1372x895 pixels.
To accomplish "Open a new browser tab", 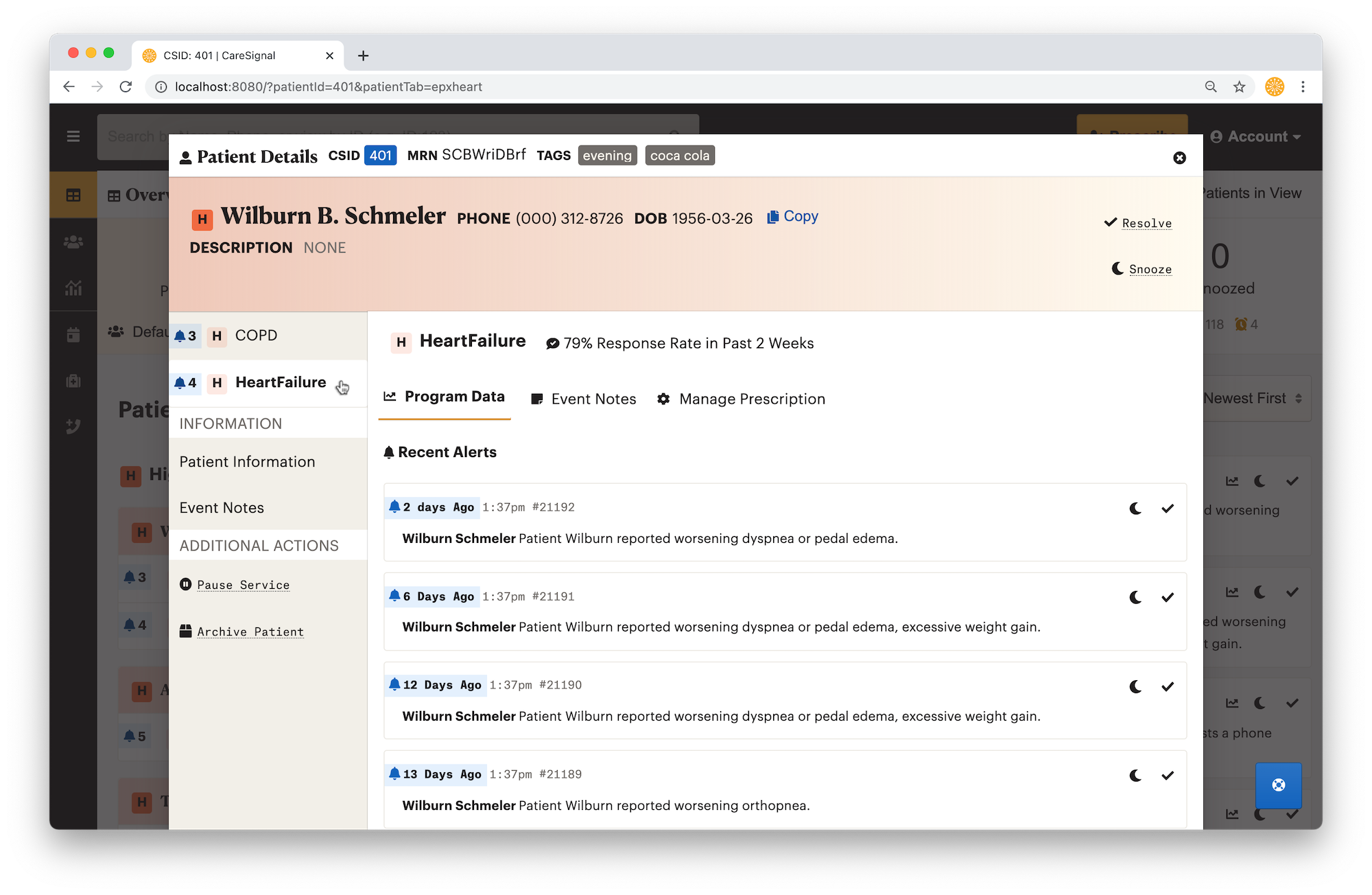I will (364, 56).
